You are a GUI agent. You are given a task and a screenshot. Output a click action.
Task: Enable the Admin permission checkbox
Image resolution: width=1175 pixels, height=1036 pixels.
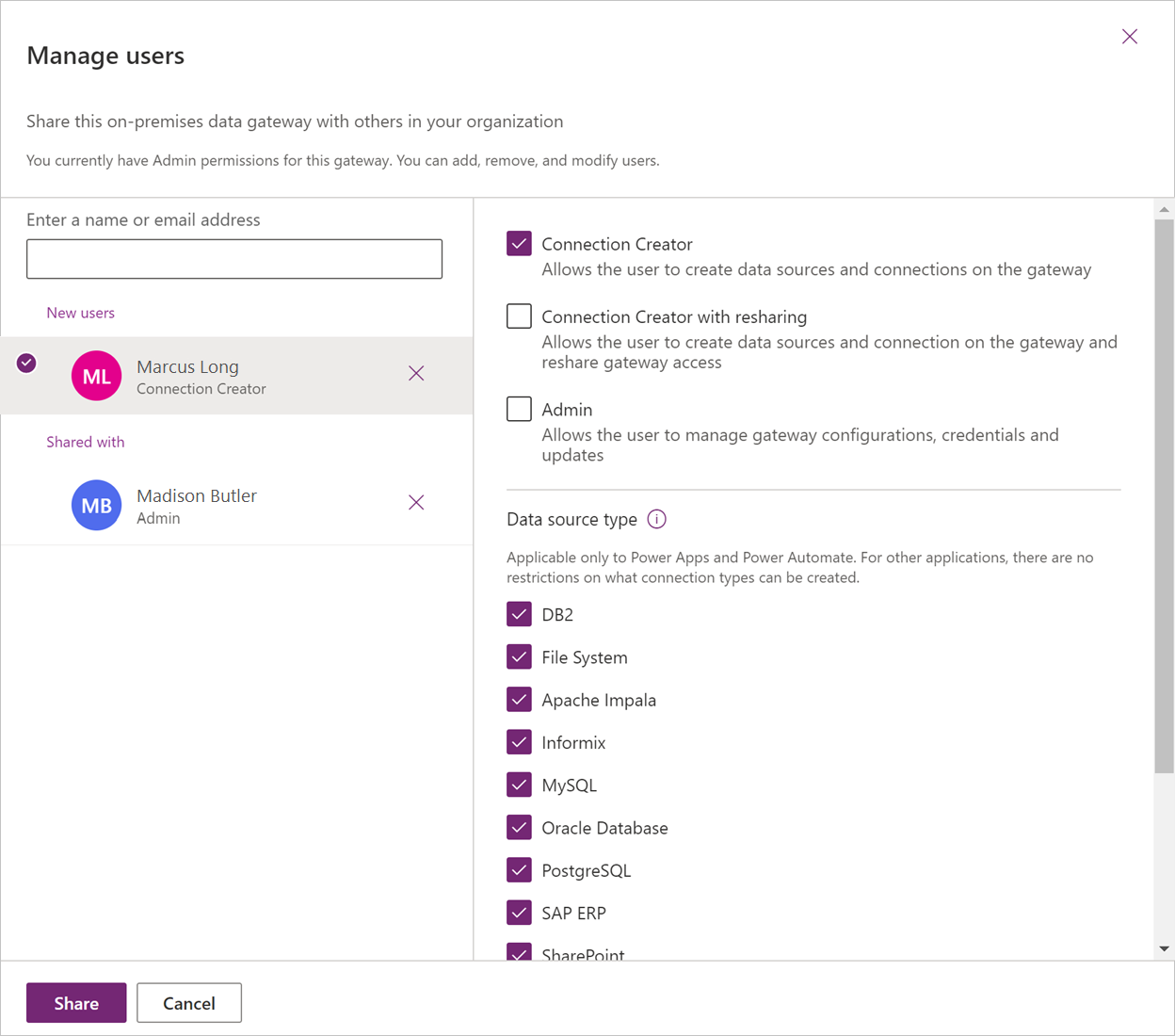pos(519,409)
